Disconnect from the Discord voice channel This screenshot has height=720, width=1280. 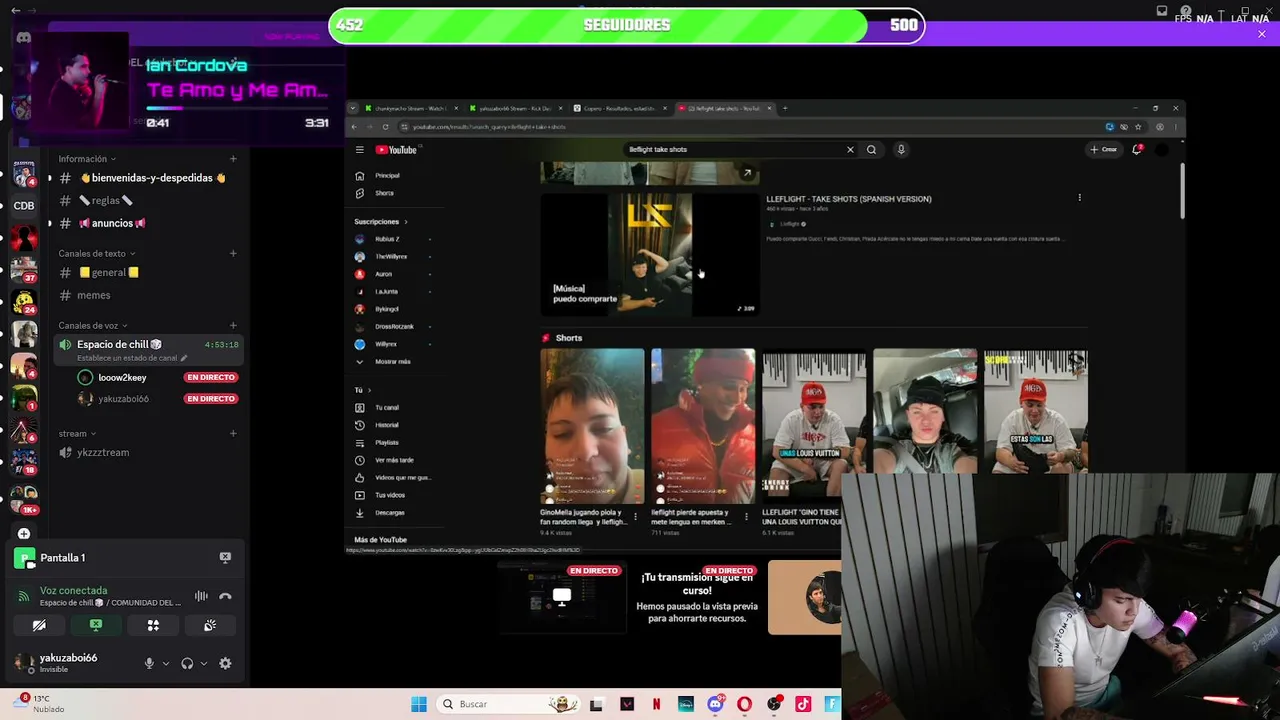(225, 597)
